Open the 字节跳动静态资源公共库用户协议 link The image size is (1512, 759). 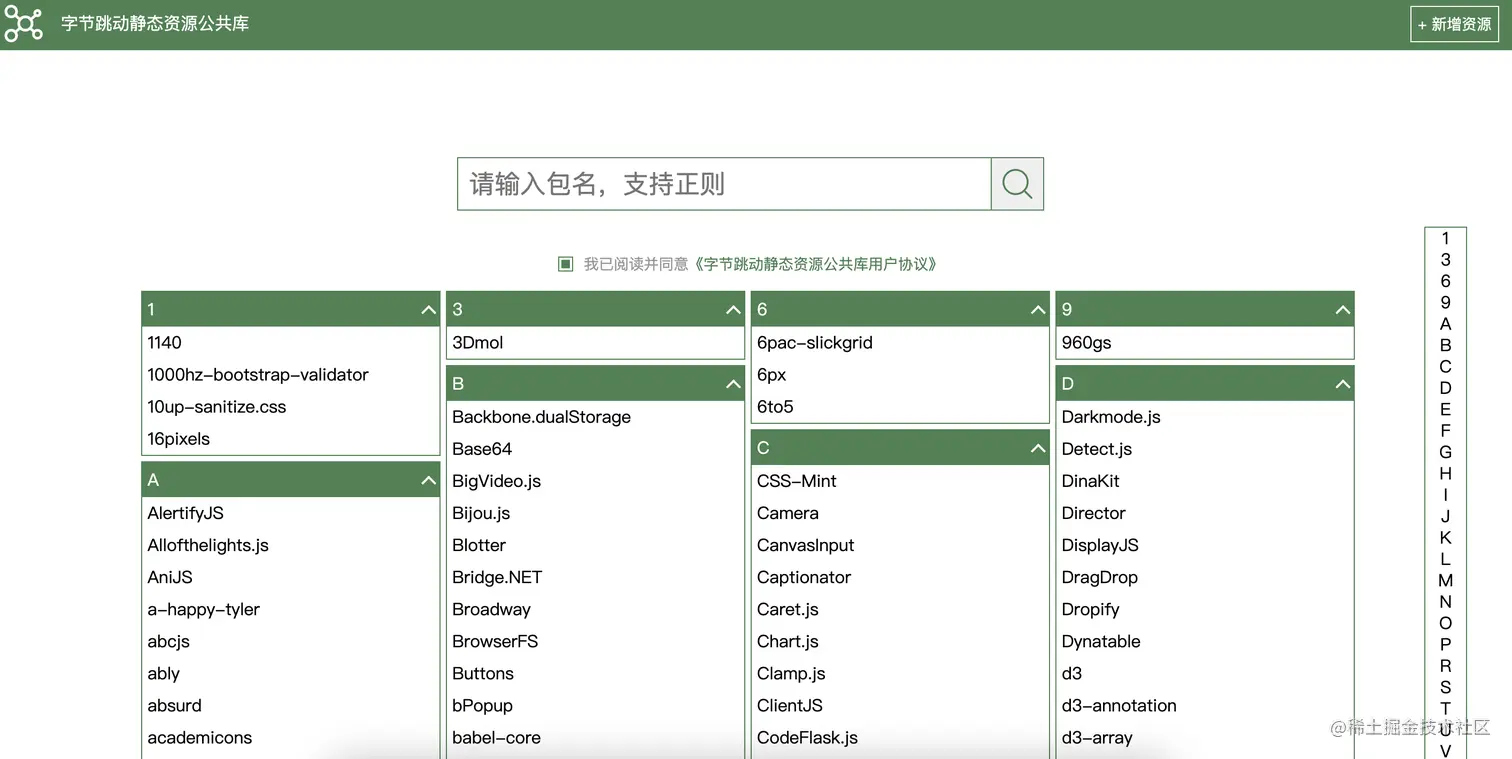[816, 264]
